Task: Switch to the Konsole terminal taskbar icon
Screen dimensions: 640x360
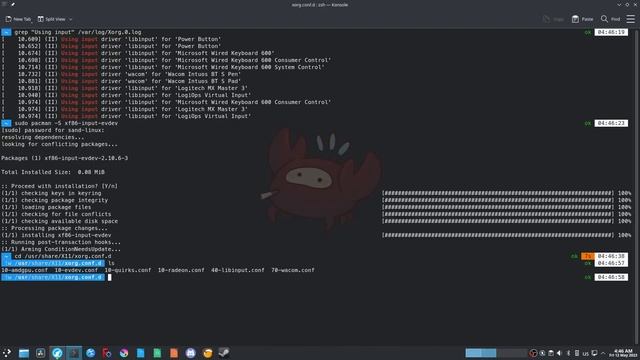Action: 74,353
